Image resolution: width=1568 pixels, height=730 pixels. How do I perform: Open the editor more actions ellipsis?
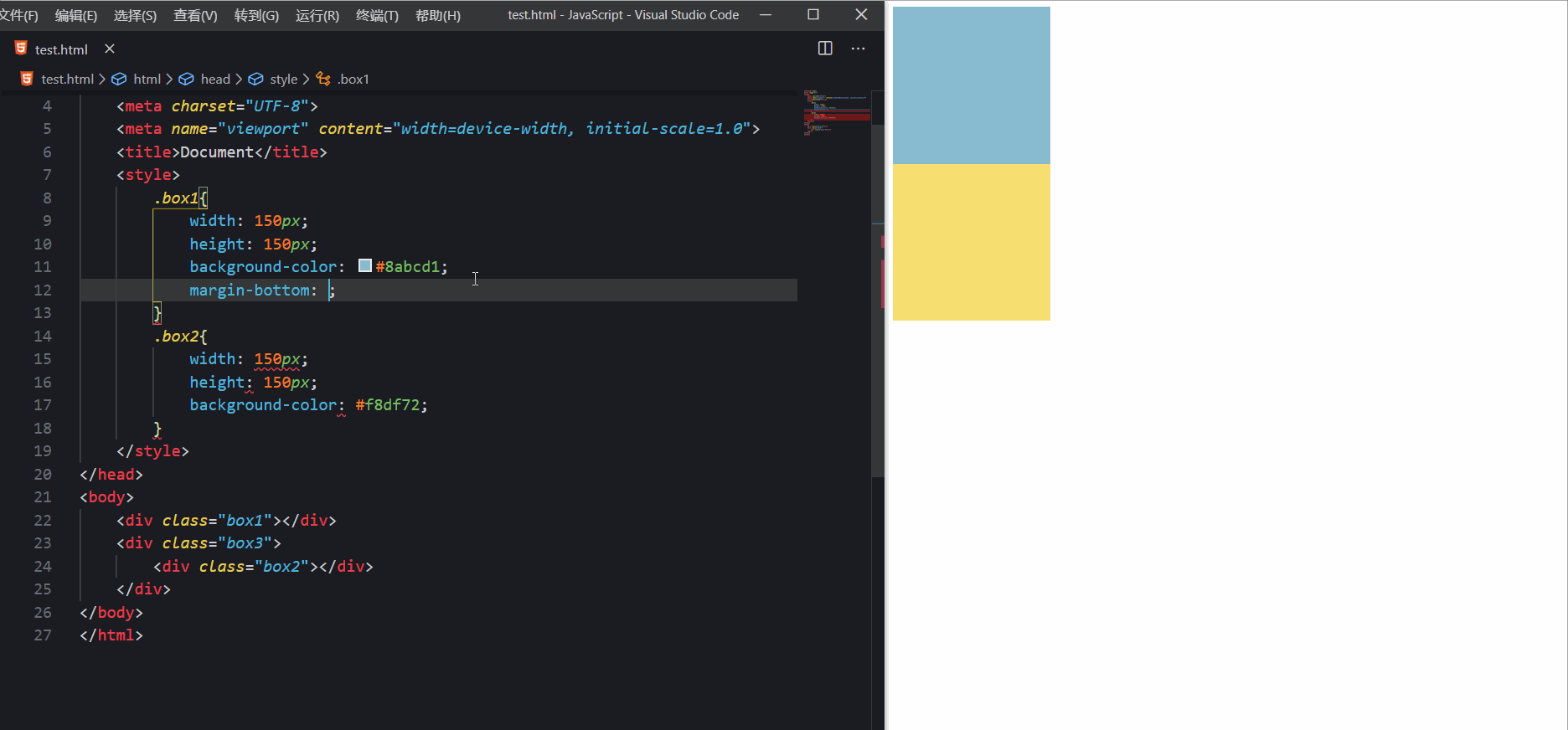click(858, 49)
